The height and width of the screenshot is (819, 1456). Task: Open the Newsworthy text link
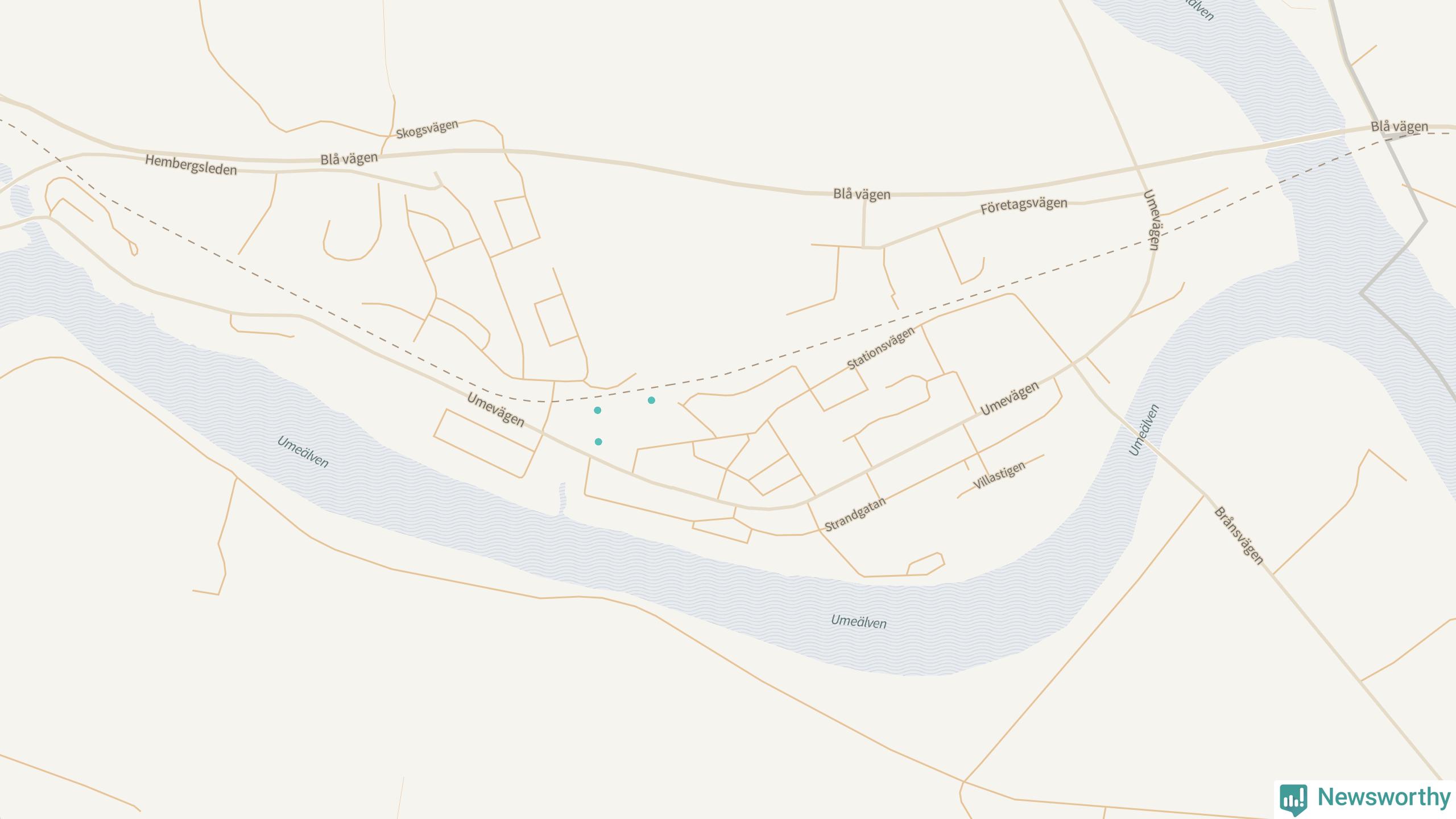tap(1384, 797)
